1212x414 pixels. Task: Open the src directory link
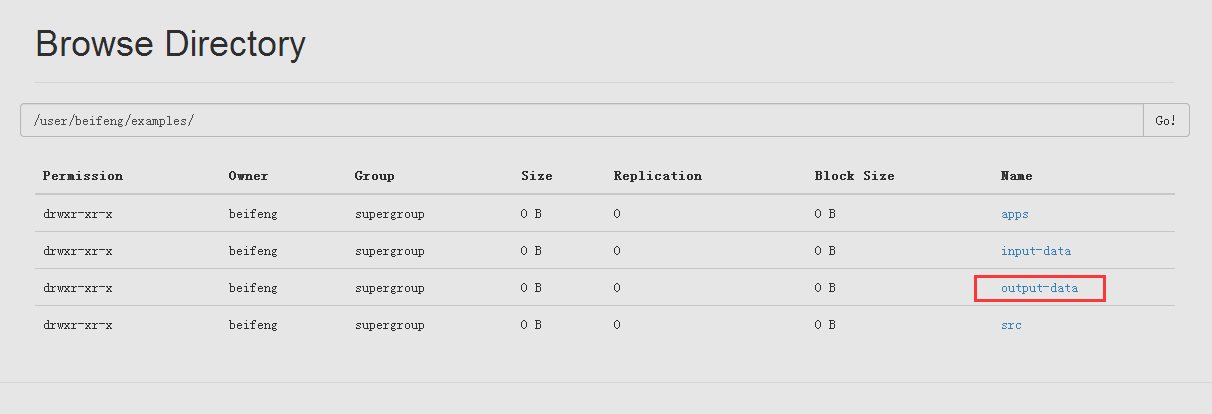1011,325
